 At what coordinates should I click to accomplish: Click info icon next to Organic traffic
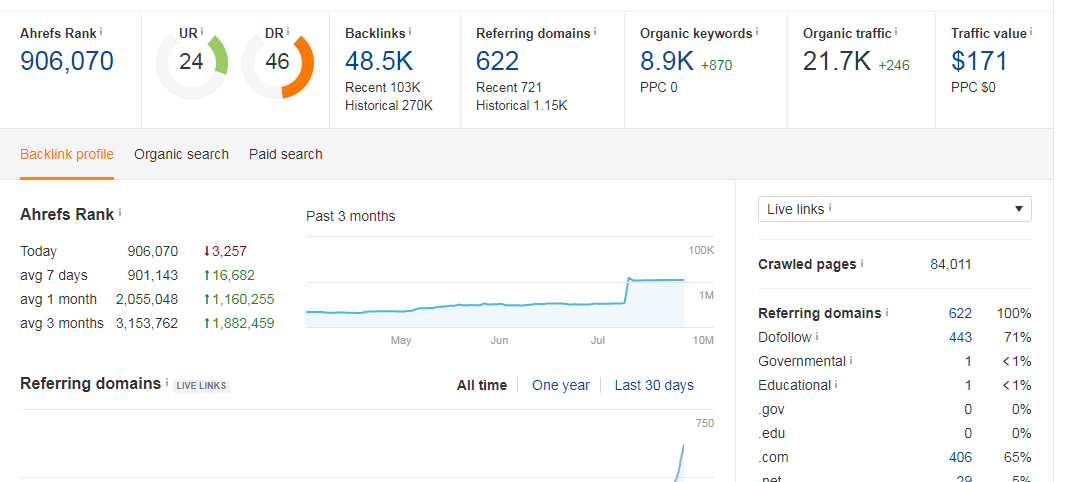coord(896,32)
